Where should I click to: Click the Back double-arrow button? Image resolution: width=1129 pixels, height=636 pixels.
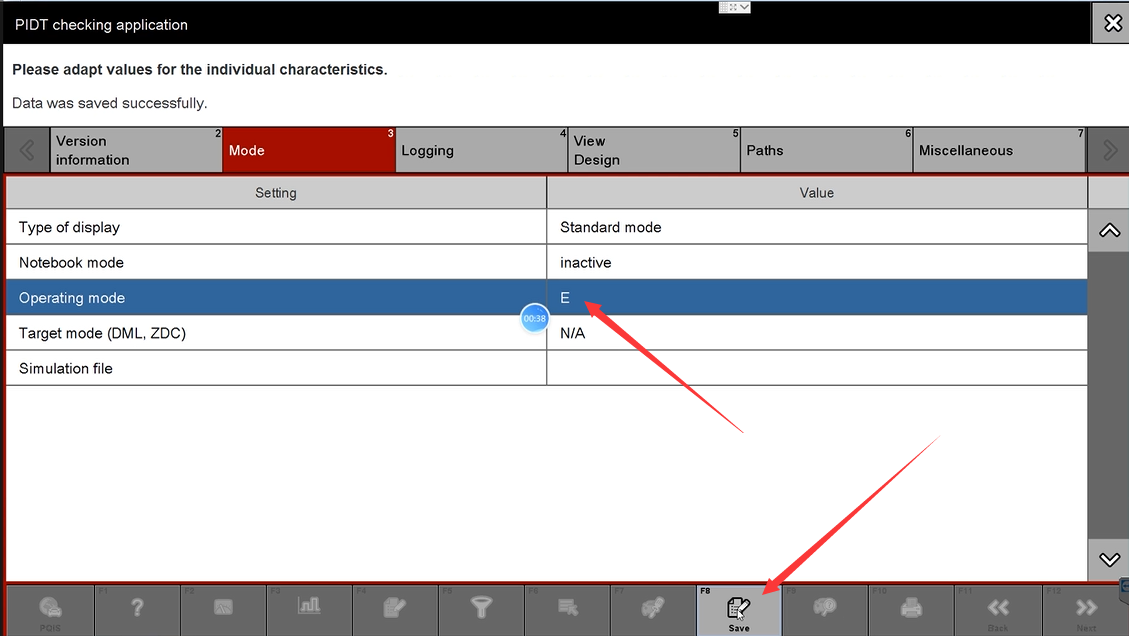coord(997,610)
